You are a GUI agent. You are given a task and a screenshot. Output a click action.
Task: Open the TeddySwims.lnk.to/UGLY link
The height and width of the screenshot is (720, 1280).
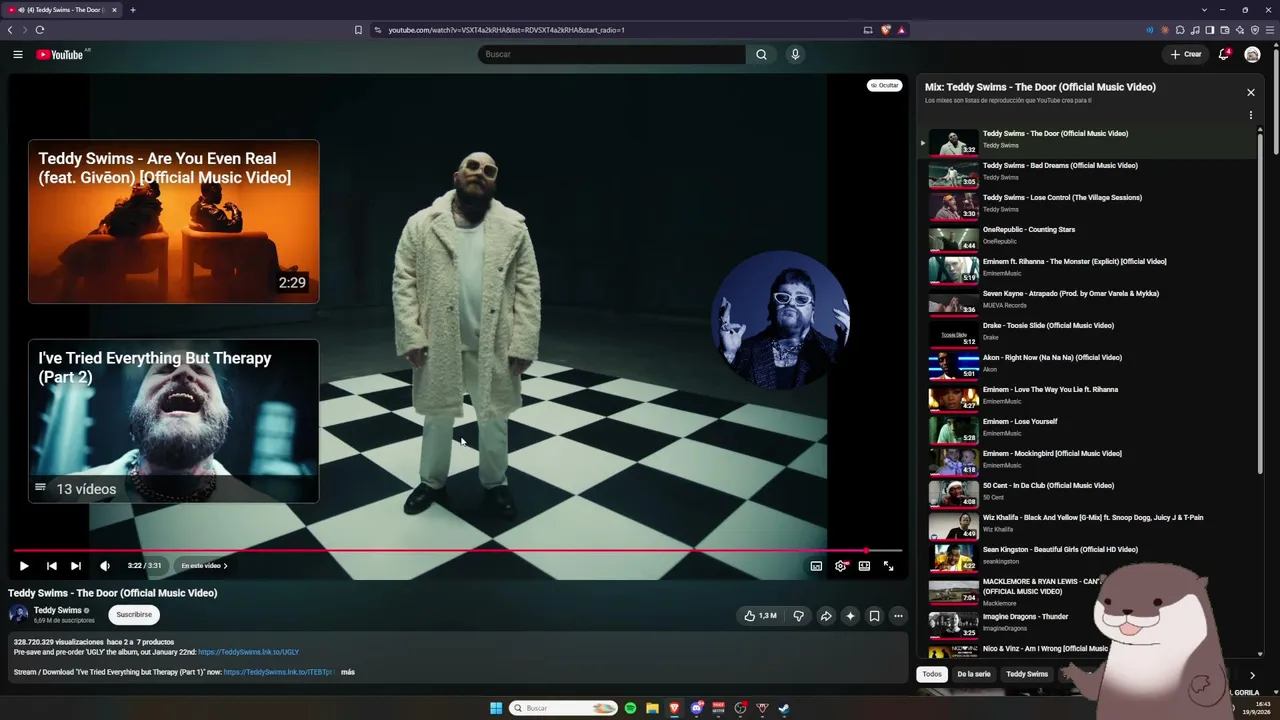tap(248, 652)
